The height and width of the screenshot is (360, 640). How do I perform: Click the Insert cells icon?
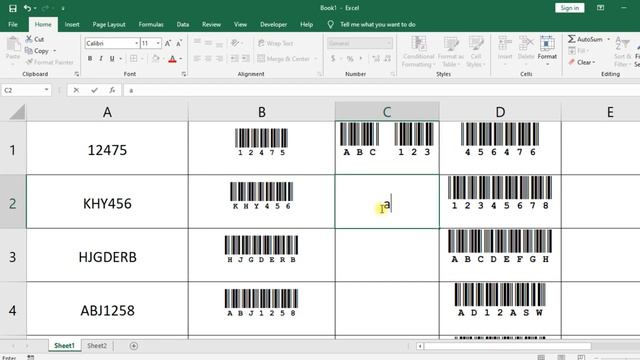click(505, 43)
